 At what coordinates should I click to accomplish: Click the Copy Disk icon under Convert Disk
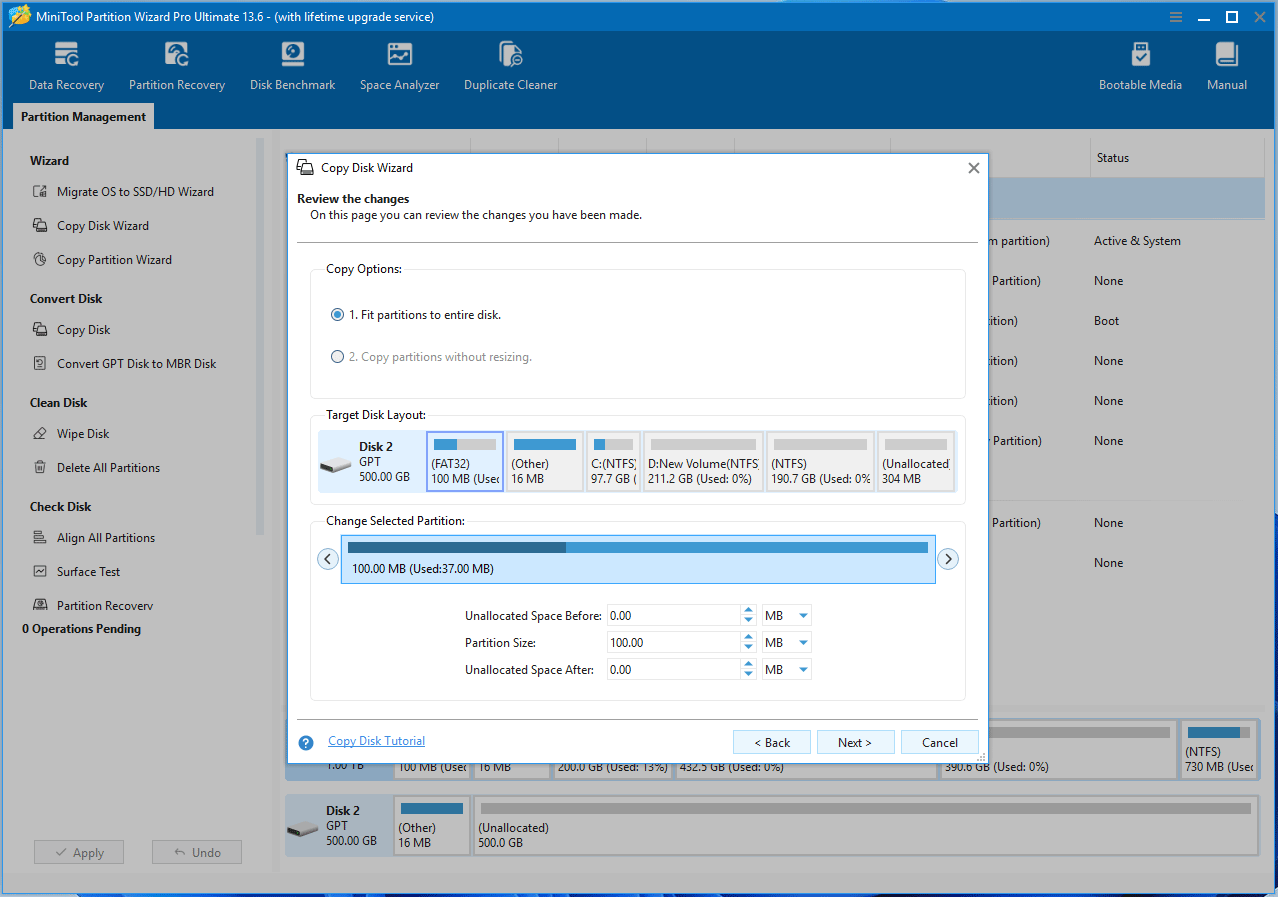click(40, 330)
